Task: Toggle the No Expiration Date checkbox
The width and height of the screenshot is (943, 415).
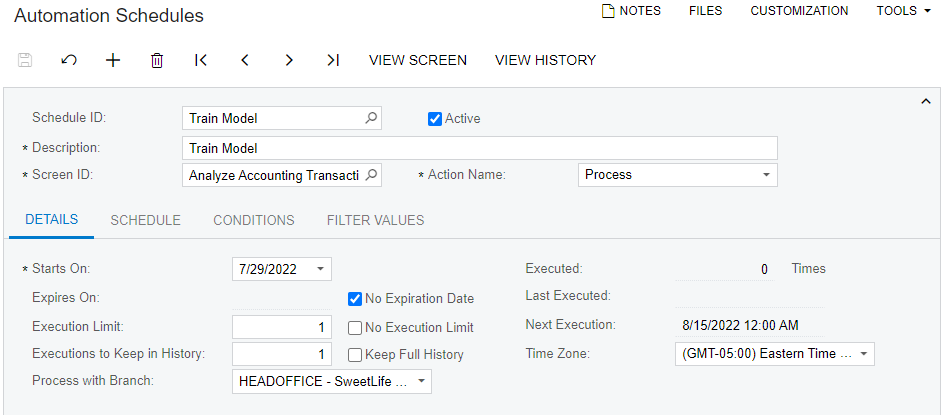Action: (355, 298)
